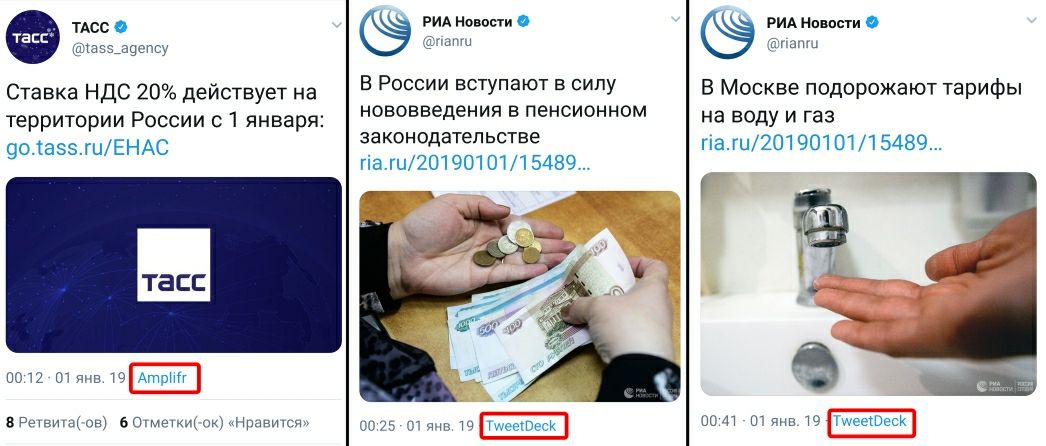Click the RIA Novosti avatar in the Moscow tariffs tweet
The width and height of the screenshot is (1046, 446).
coord(727,31)
